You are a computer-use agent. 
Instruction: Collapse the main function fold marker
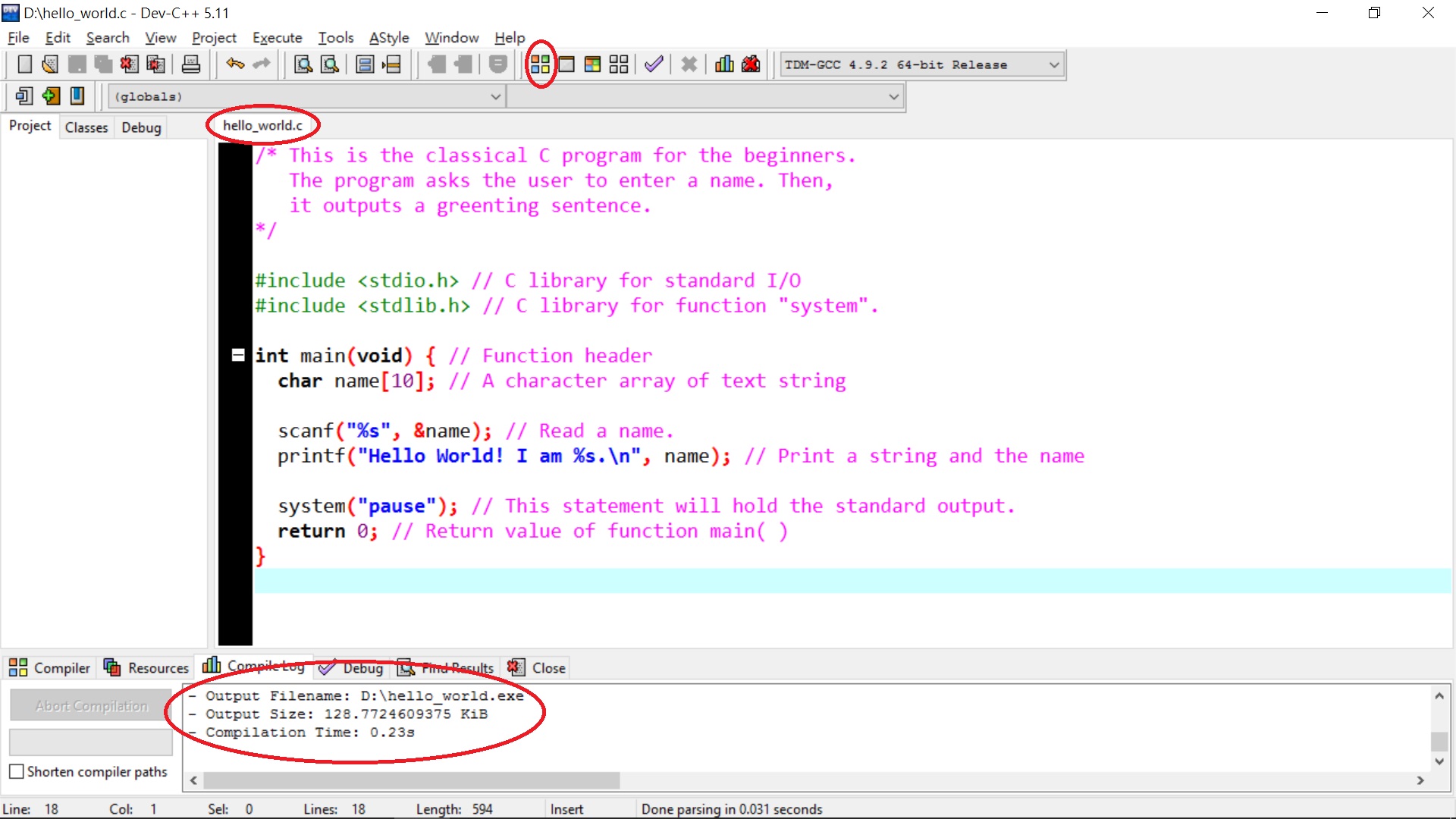tap(238, 355)
